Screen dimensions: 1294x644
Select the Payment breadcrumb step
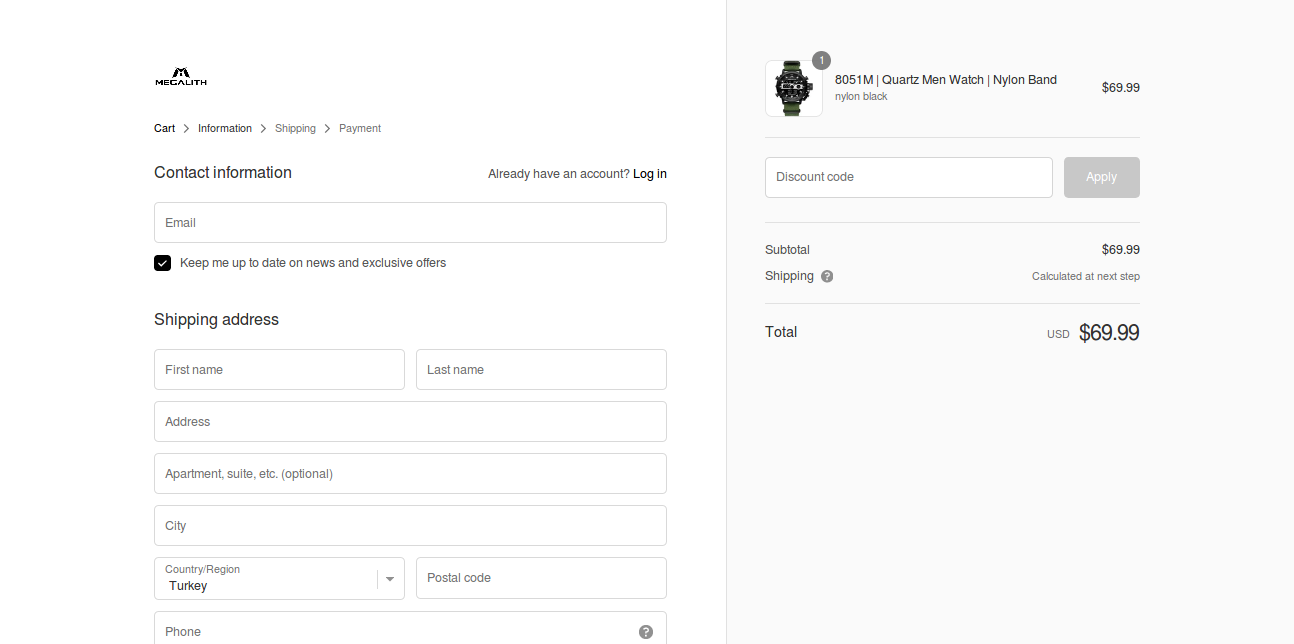point(360,129)
